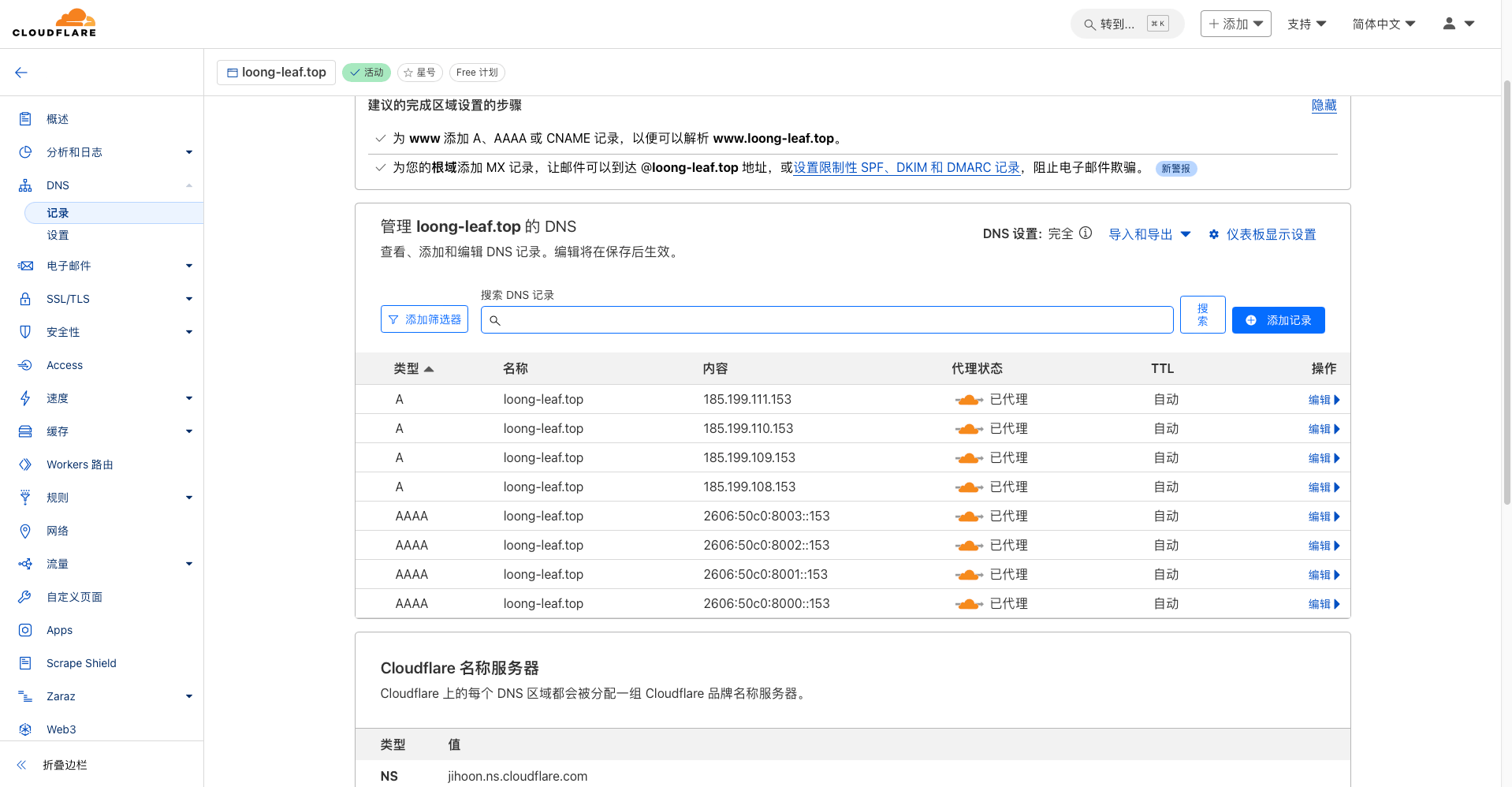
Task: Click the Access icon in sidebar
Action: (x=25, y=365)
